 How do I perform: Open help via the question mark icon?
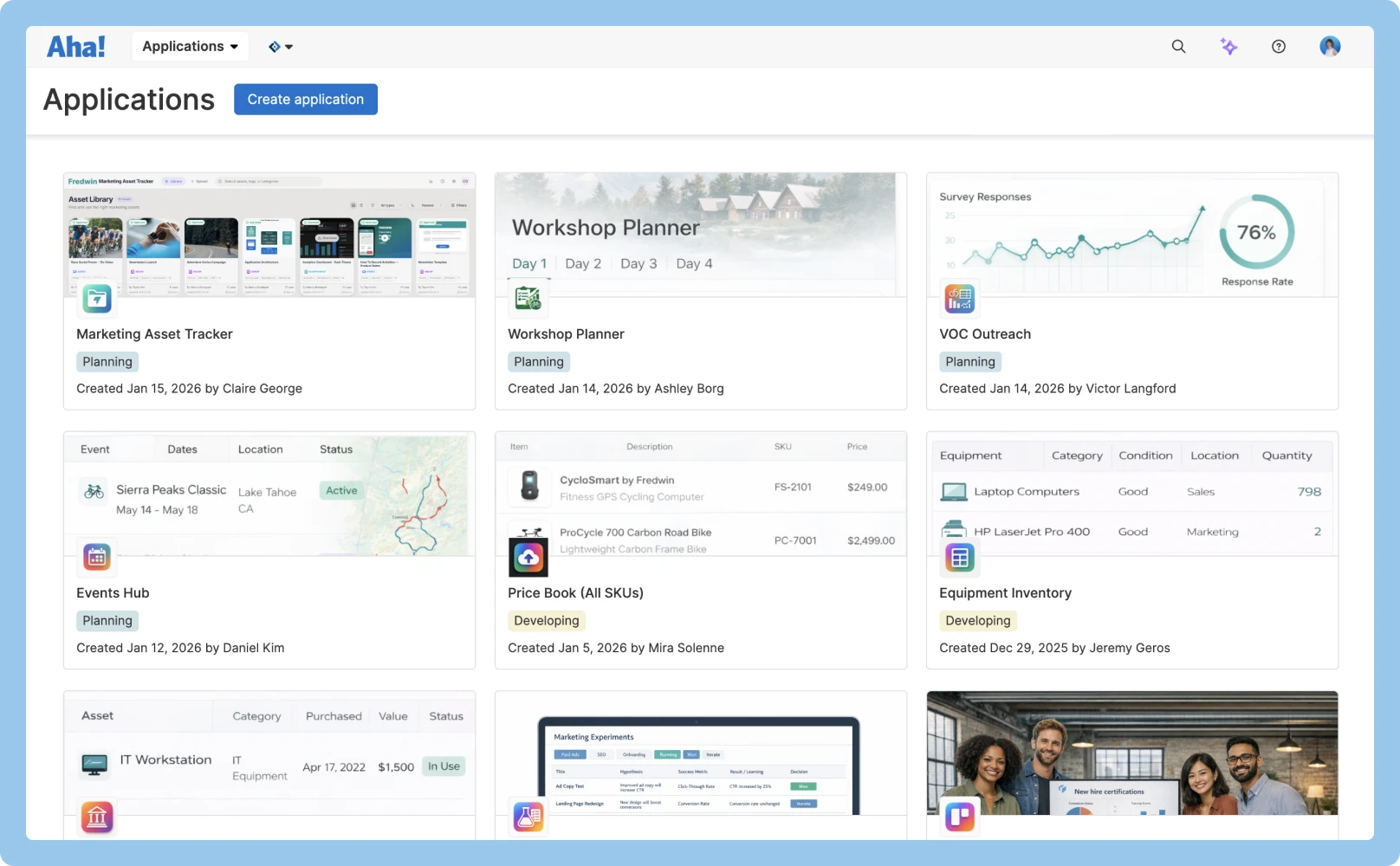coord(1279,46)
